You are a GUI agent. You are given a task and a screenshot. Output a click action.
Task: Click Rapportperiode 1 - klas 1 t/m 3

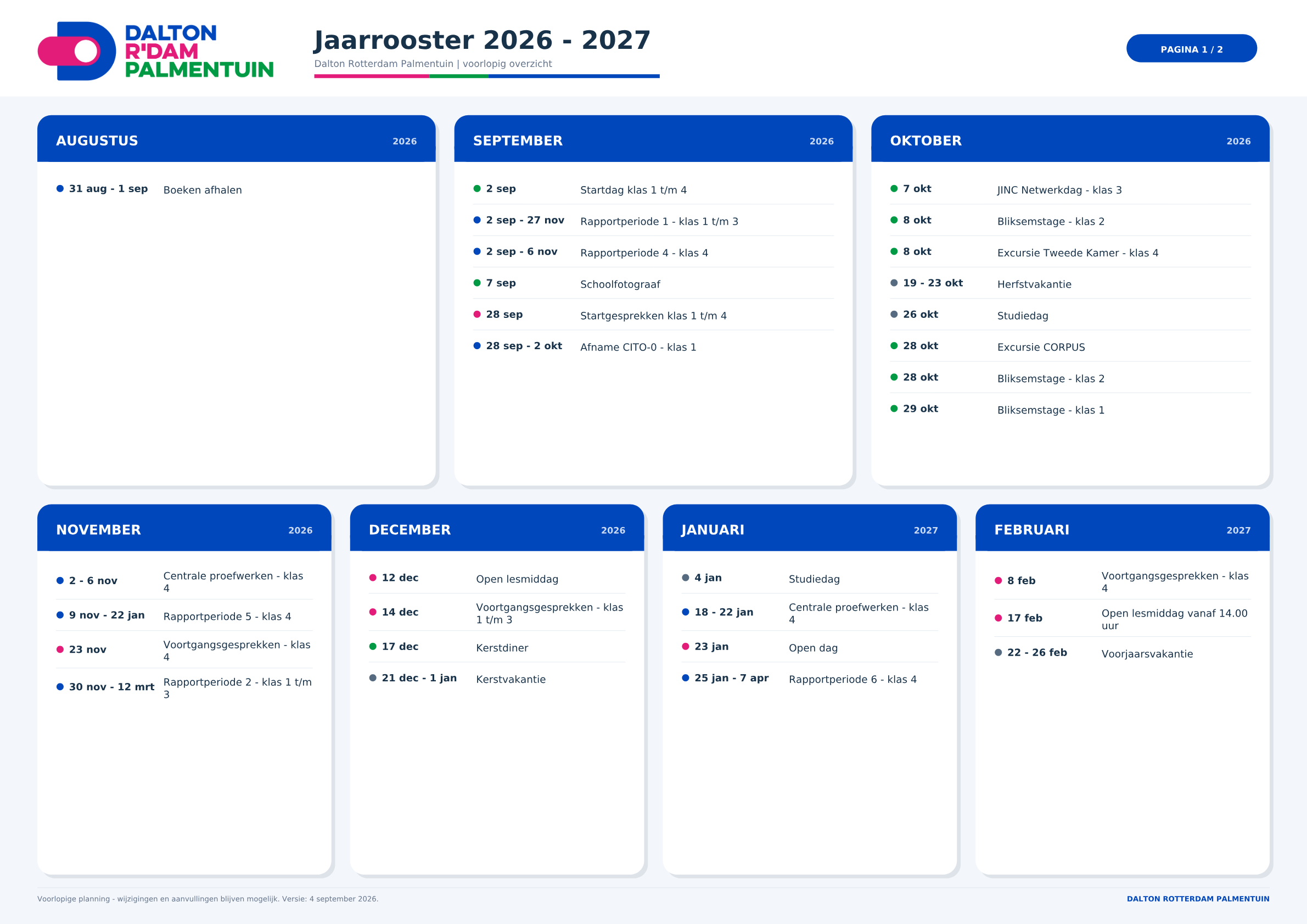tap(659, 221)
